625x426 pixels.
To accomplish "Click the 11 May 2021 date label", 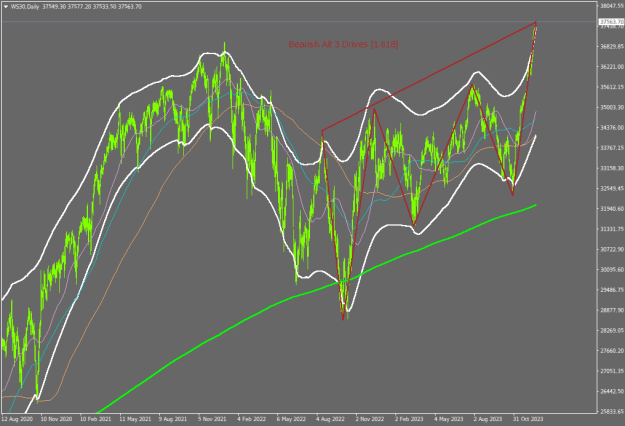I will [x=135, y=419].
